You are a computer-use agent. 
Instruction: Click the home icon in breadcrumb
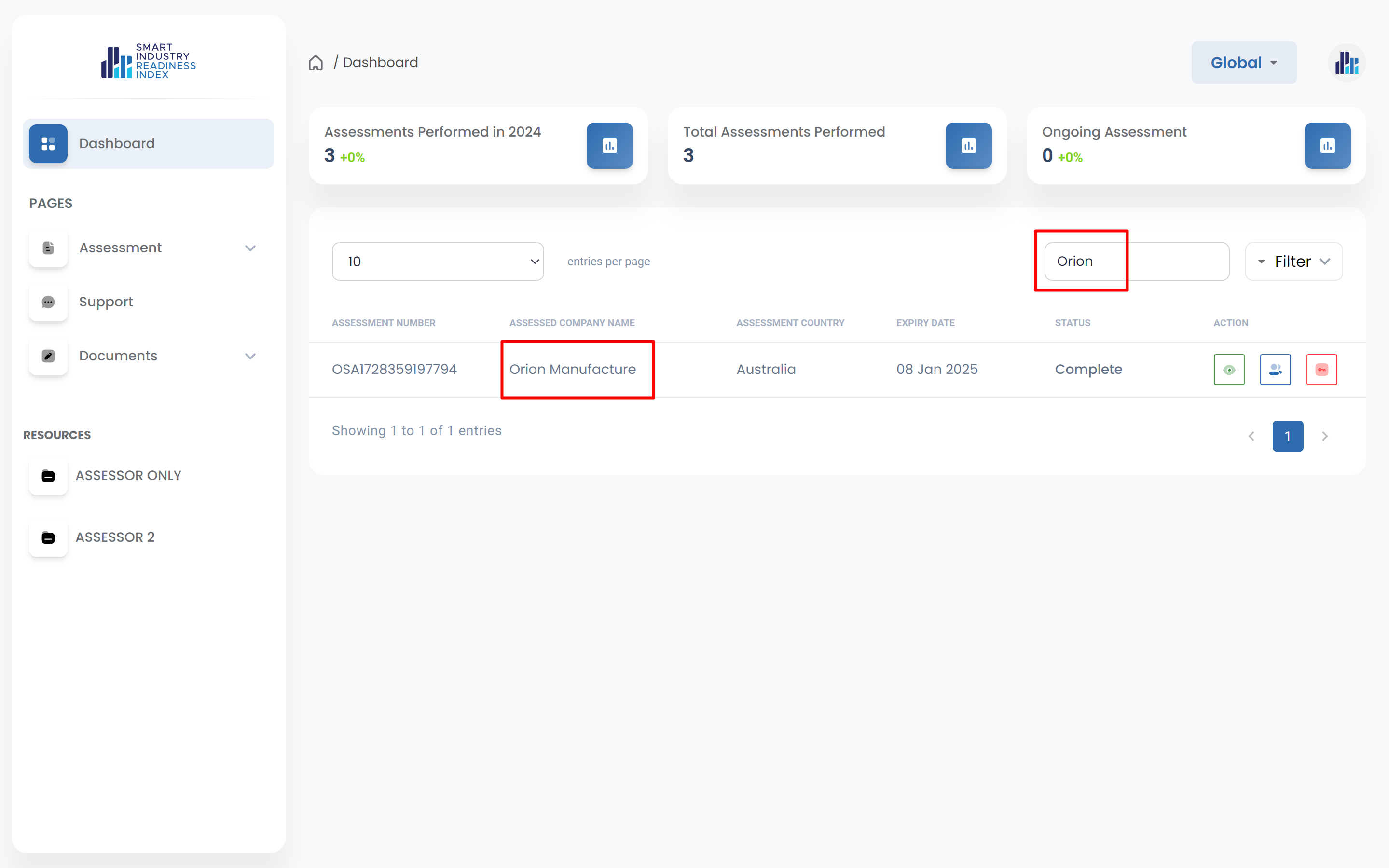316,63
